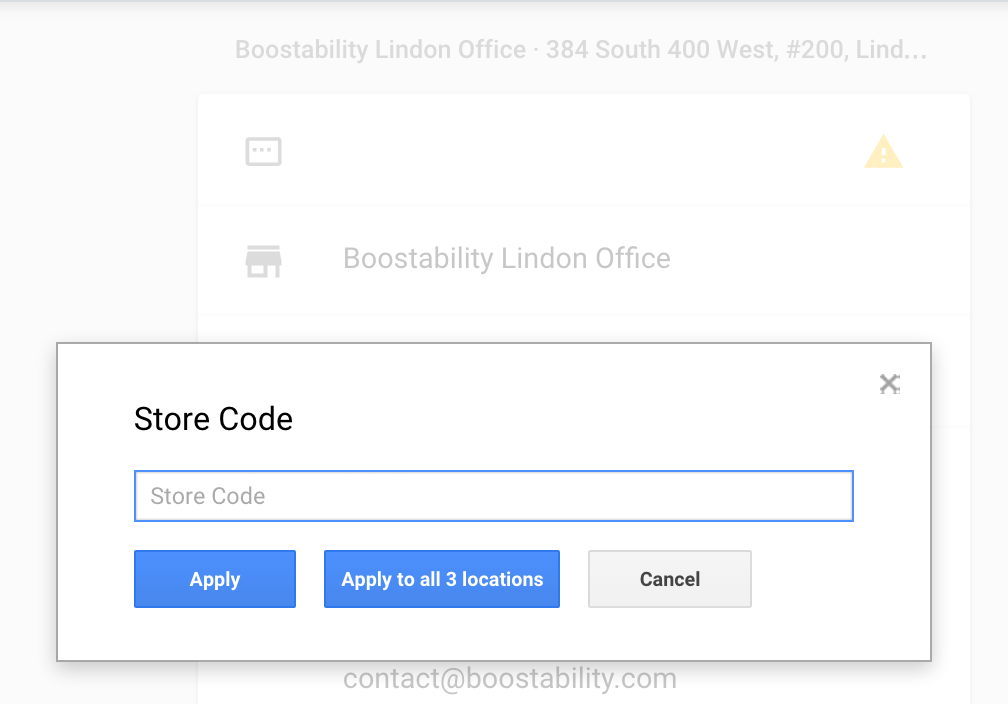This screenshot has width=1008, height=704.
Task: Click the Store Code placeholder text
Action: 208,496
